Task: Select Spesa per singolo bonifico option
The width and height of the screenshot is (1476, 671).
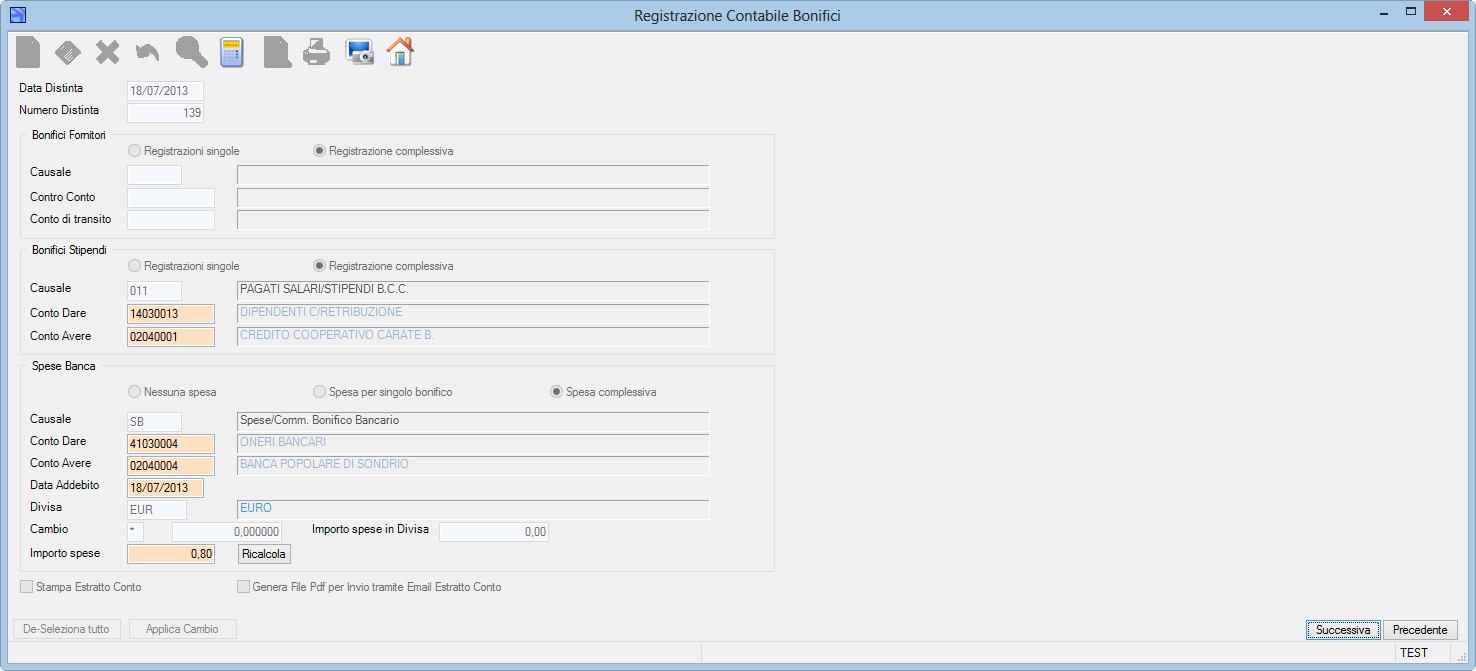Action: (x=383, y=392)
